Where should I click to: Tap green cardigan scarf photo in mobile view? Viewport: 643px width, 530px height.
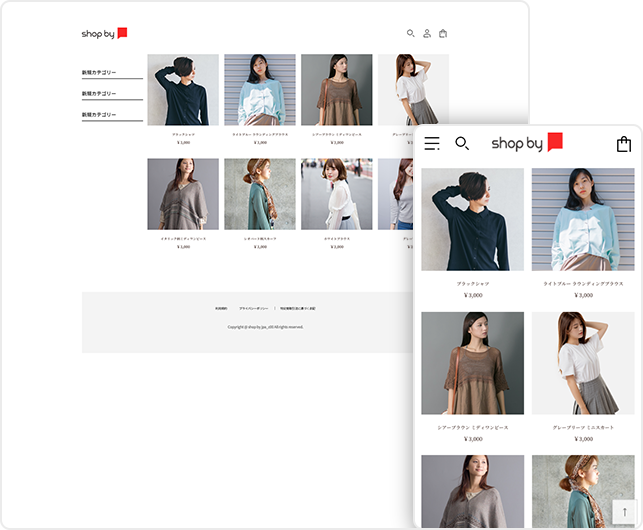(x=583, y=491)
